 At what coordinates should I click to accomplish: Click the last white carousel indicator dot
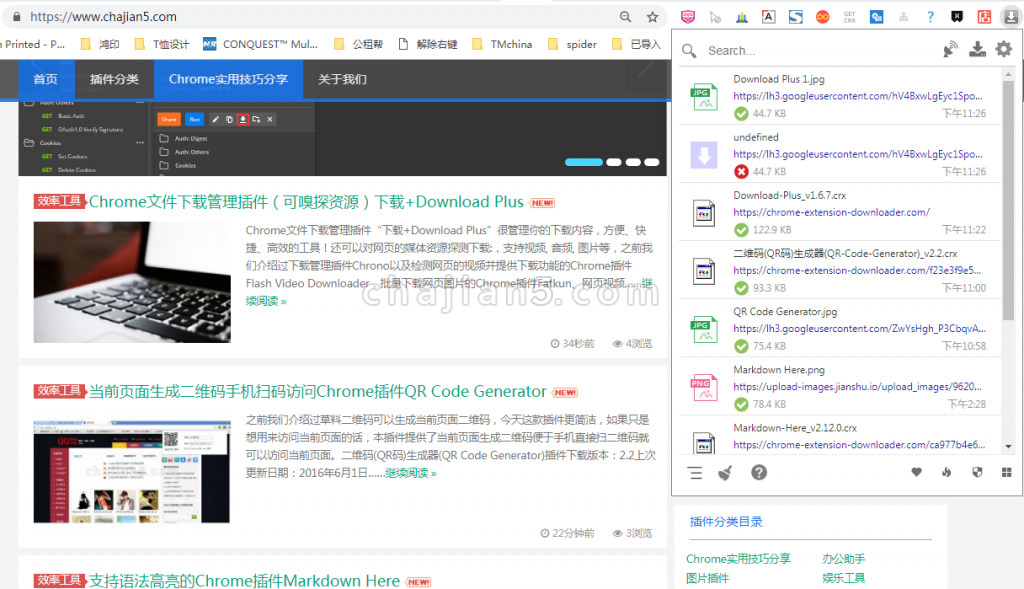click(652, 162)
